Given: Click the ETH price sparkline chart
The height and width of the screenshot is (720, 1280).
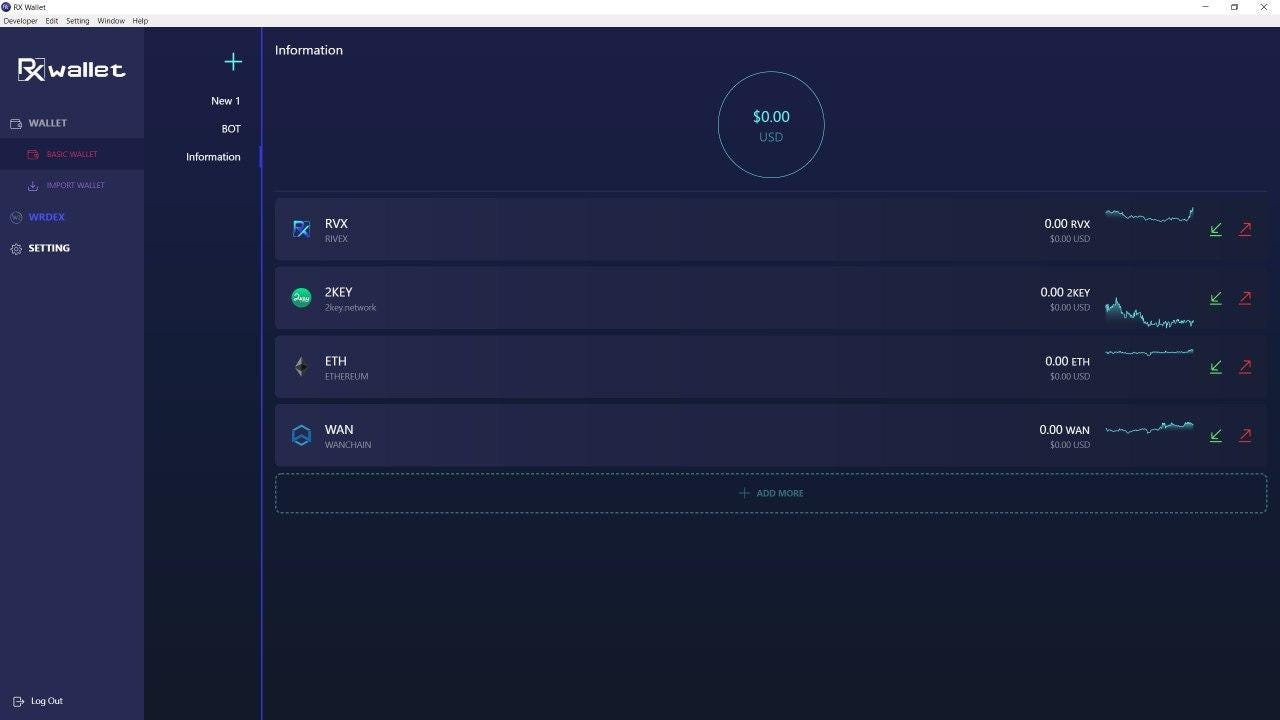Looking at the screenshot, I should pos(1149,352).
